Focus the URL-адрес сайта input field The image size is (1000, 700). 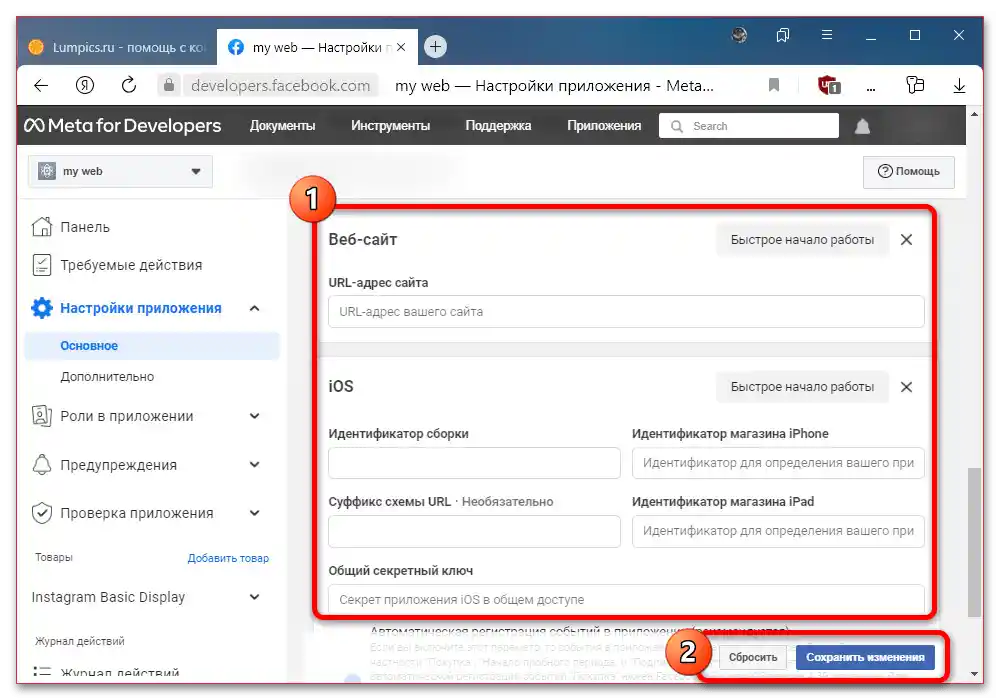tap(626, 312)
